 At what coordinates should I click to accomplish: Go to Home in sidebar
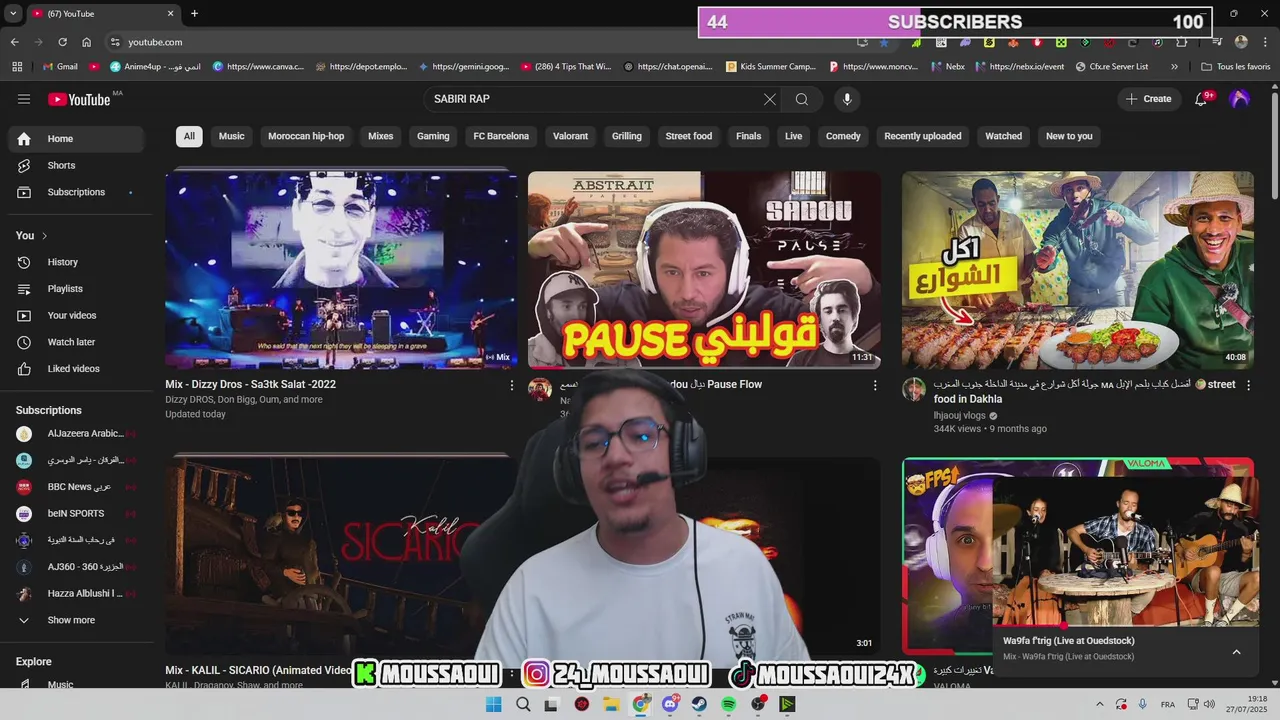point(76,139)
